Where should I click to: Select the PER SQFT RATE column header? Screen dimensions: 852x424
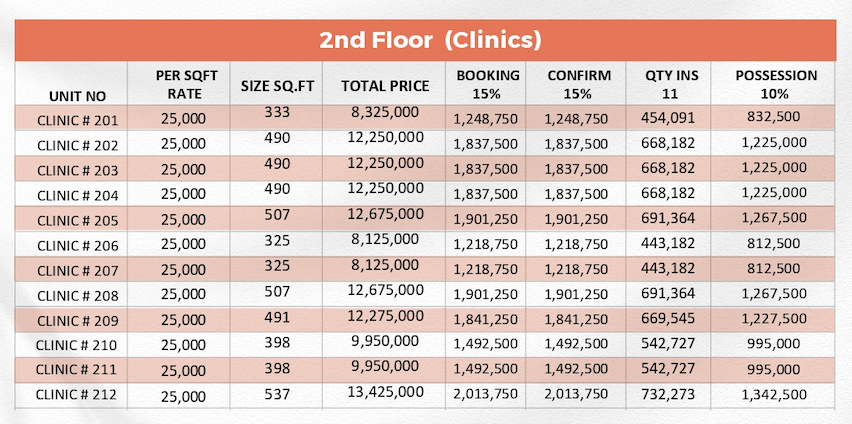click(x=184, y=85)
